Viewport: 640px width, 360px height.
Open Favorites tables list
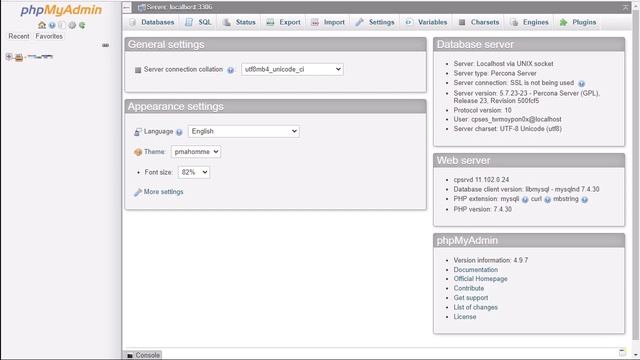point(49,36)
